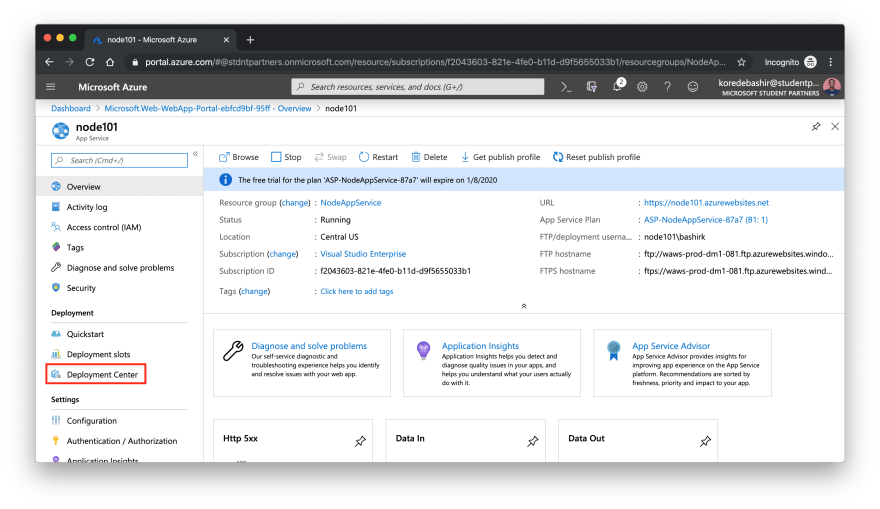
Task: Open Cloud Shell from the top bar
Action: (x=566, y=87)
